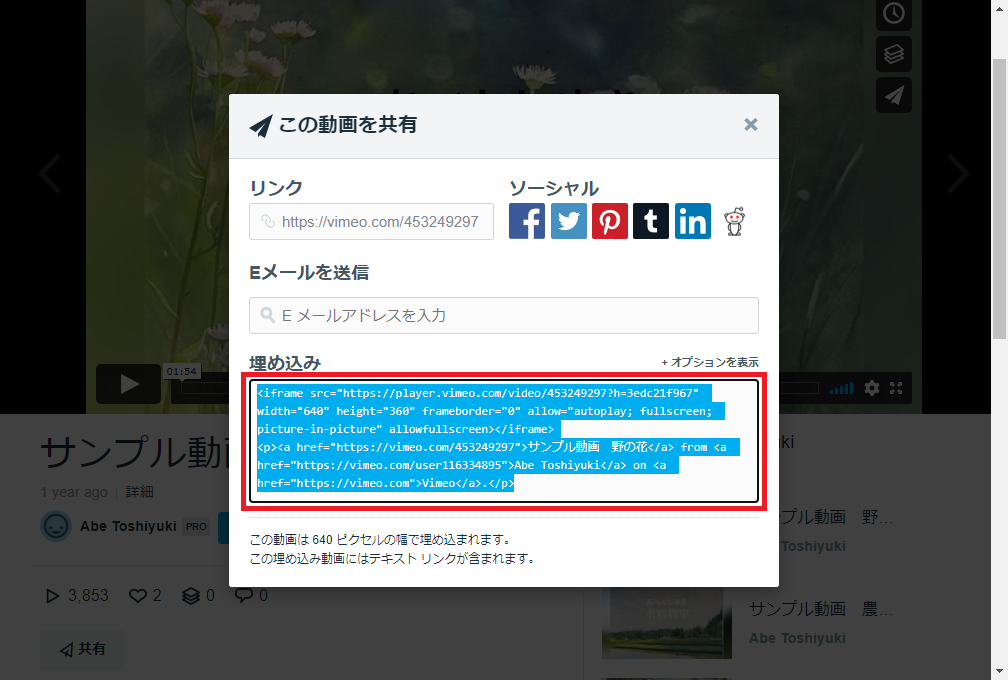The width and height of the screenshot is (1008, 680).
Task: Share video on Pinterest
Action: tap(609, 221)
